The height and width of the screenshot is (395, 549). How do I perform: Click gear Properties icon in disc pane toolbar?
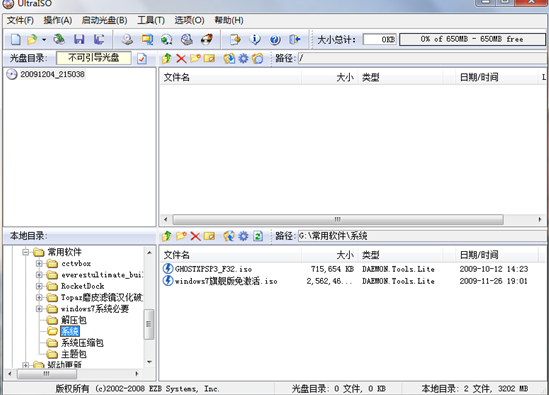pyautogui.click(x=243, y=58)
